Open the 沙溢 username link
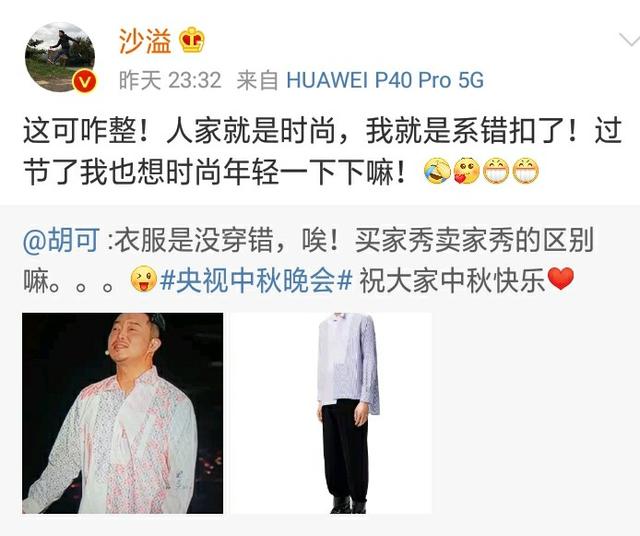Viewport: 640px width, 536px height. (145, 41)
